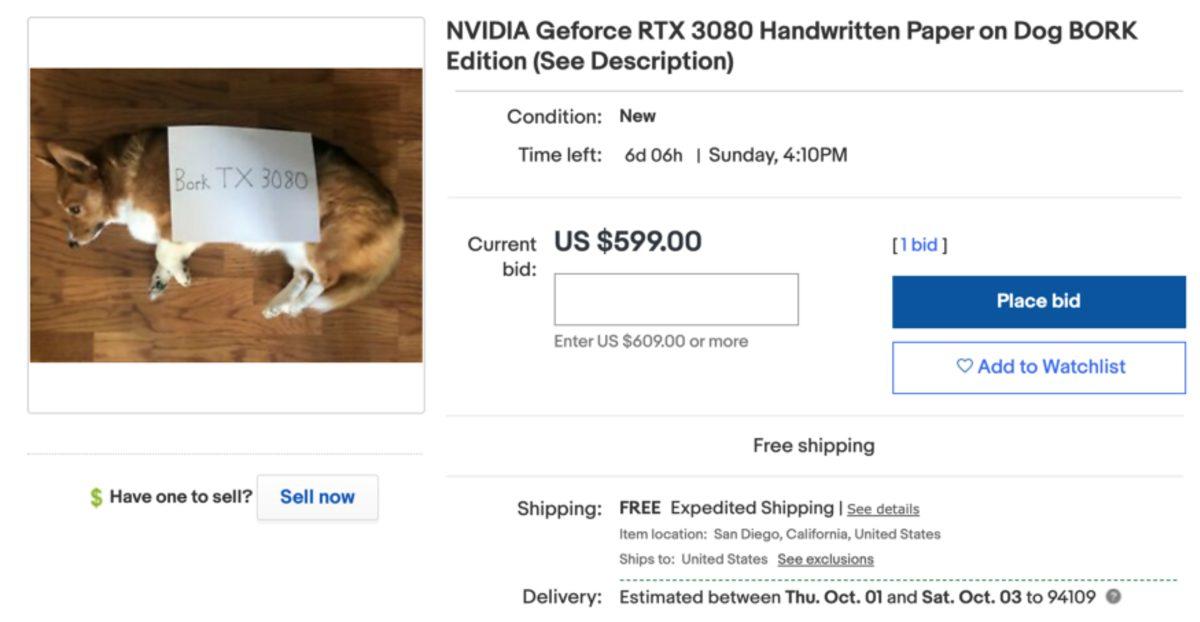Click the Free shipping text
1200x622 pixels.
coord(813,444)
